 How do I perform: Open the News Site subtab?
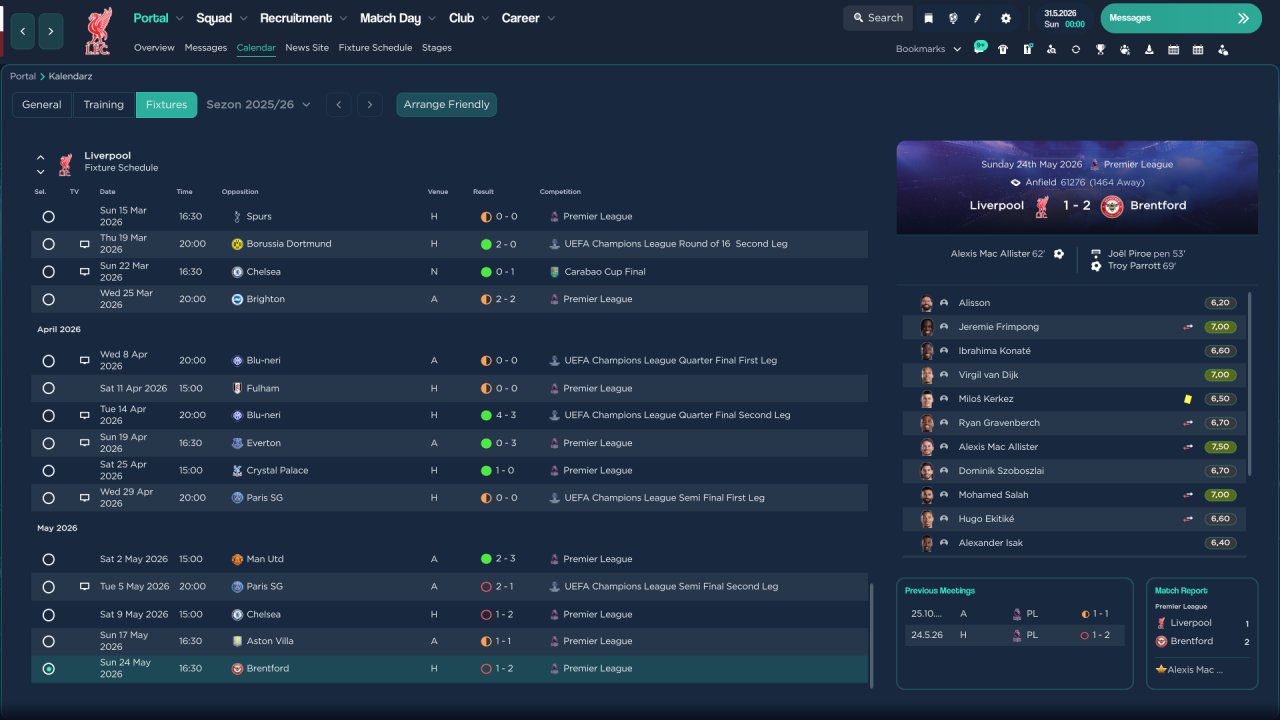[307, 48]
